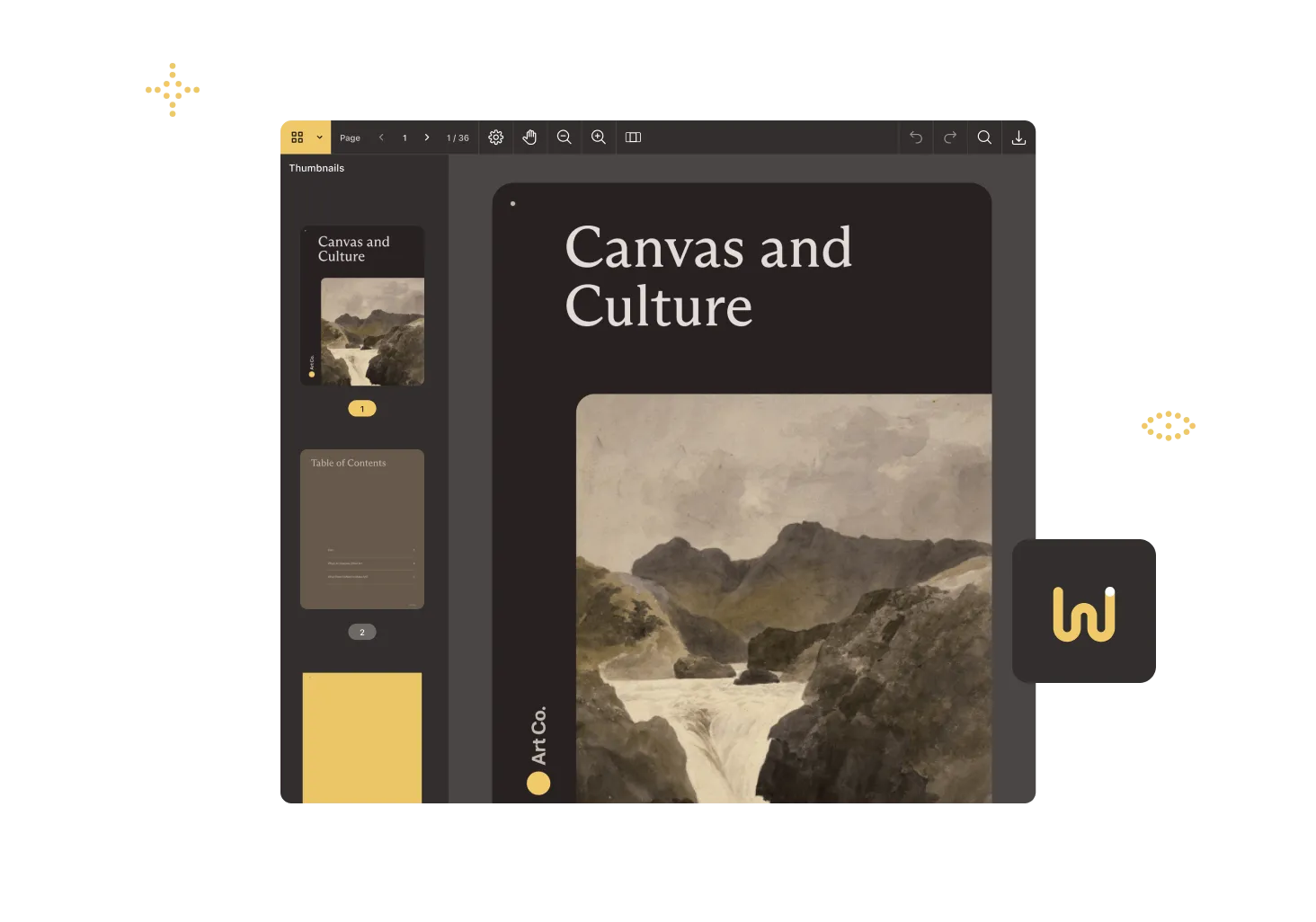Toggle the thumbnails sidebar grid button

tap(298, 137)
